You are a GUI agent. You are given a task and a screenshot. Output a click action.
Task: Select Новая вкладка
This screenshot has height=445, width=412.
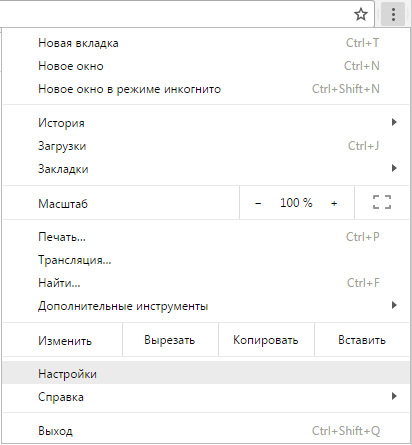[206, 43]
